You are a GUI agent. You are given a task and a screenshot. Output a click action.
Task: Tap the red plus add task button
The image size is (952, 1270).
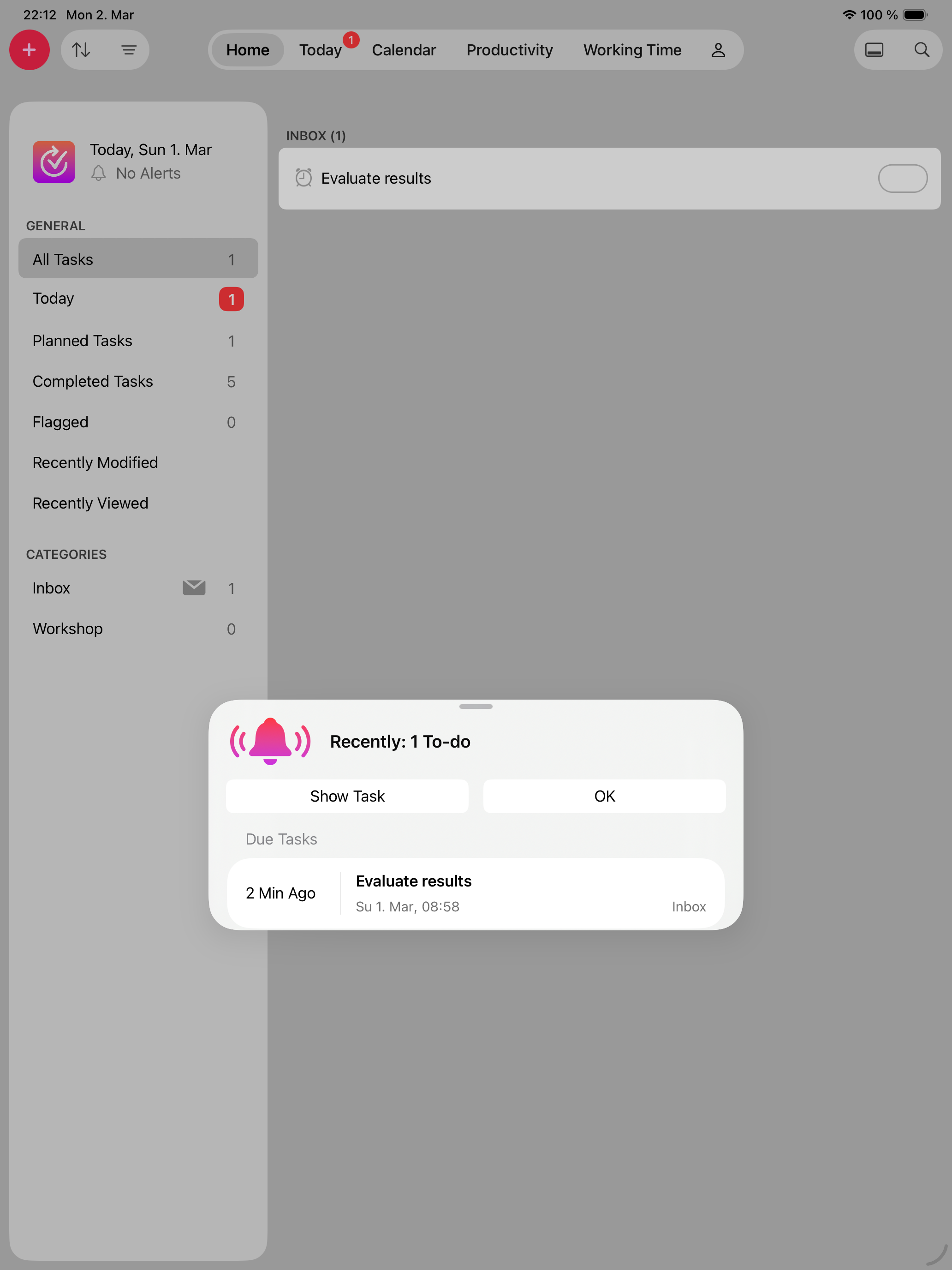click(x=29, y=50)
